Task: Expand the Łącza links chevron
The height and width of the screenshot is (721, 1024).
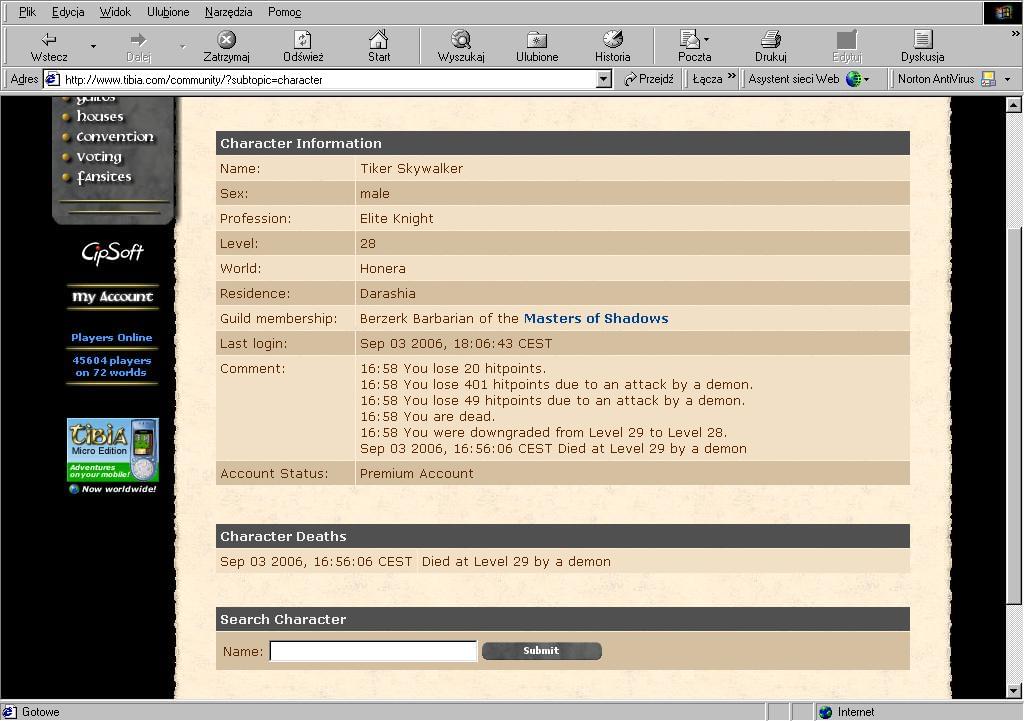Action: click(x=731, y=76)
